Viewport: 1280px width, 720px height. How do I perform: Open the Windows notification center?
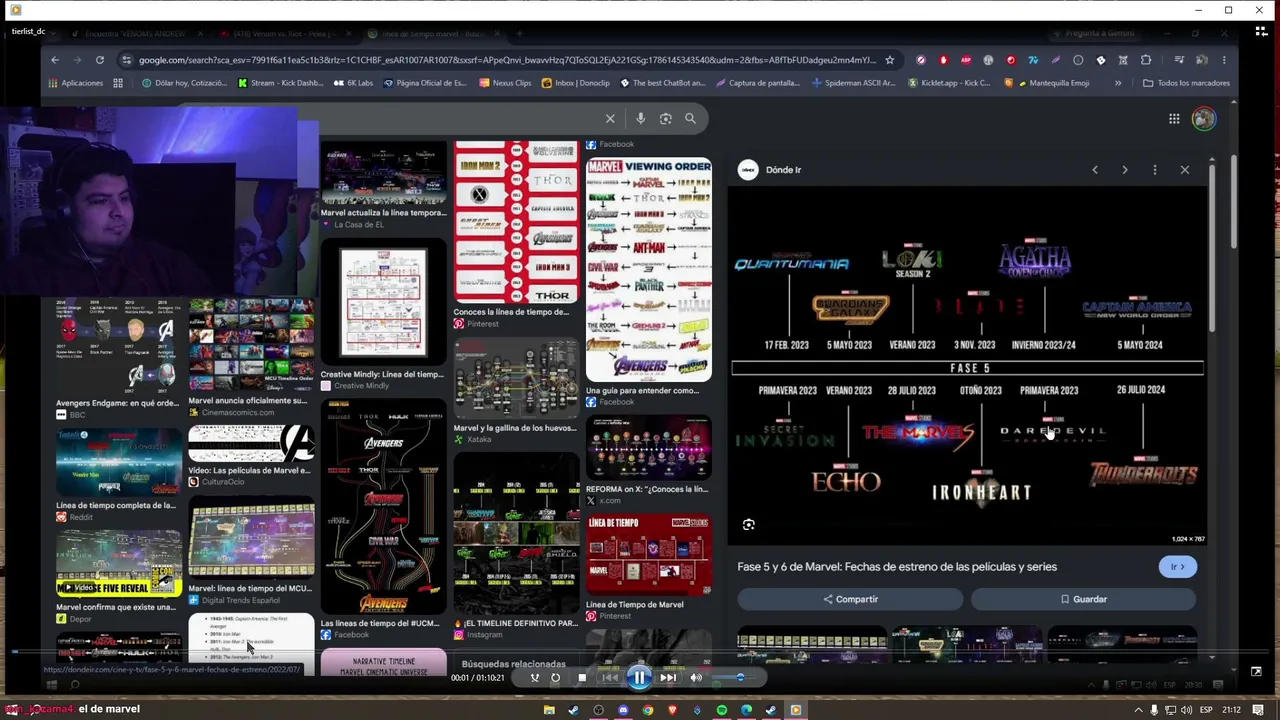[1258, 710]
